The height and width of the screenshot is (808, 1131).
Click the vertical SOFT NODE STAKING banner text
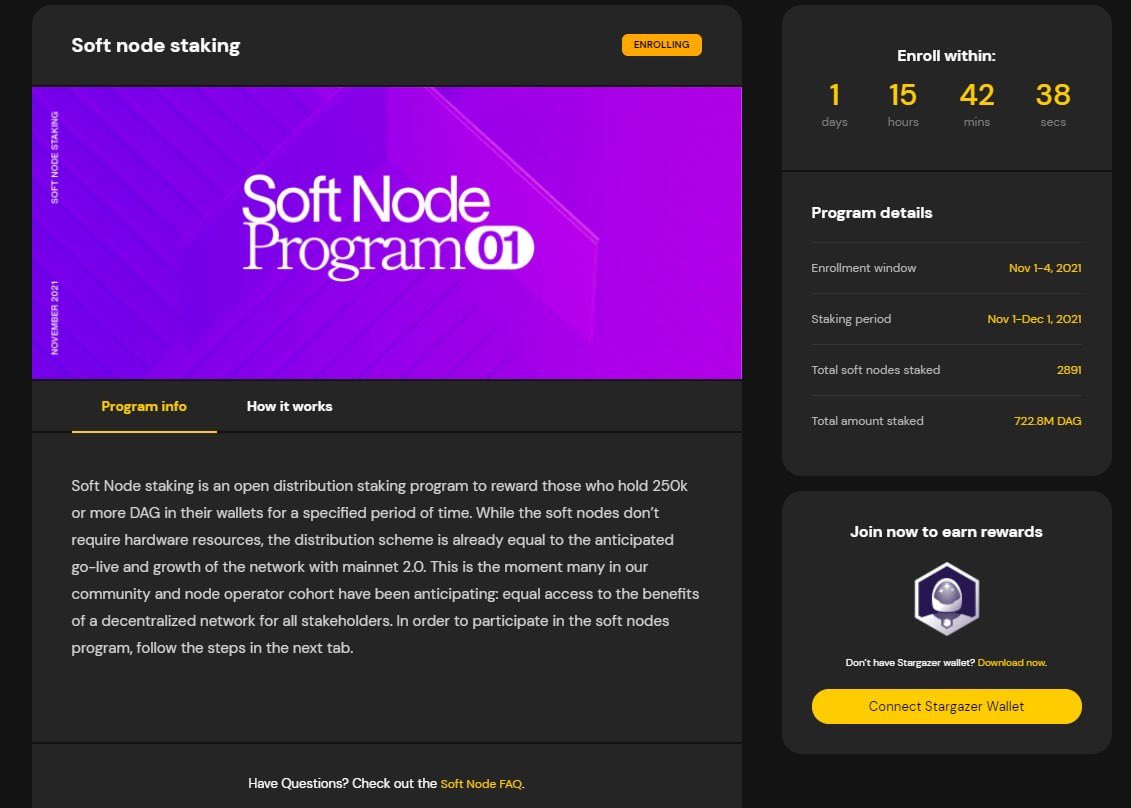pyautogui.click(x=55, y=157)
